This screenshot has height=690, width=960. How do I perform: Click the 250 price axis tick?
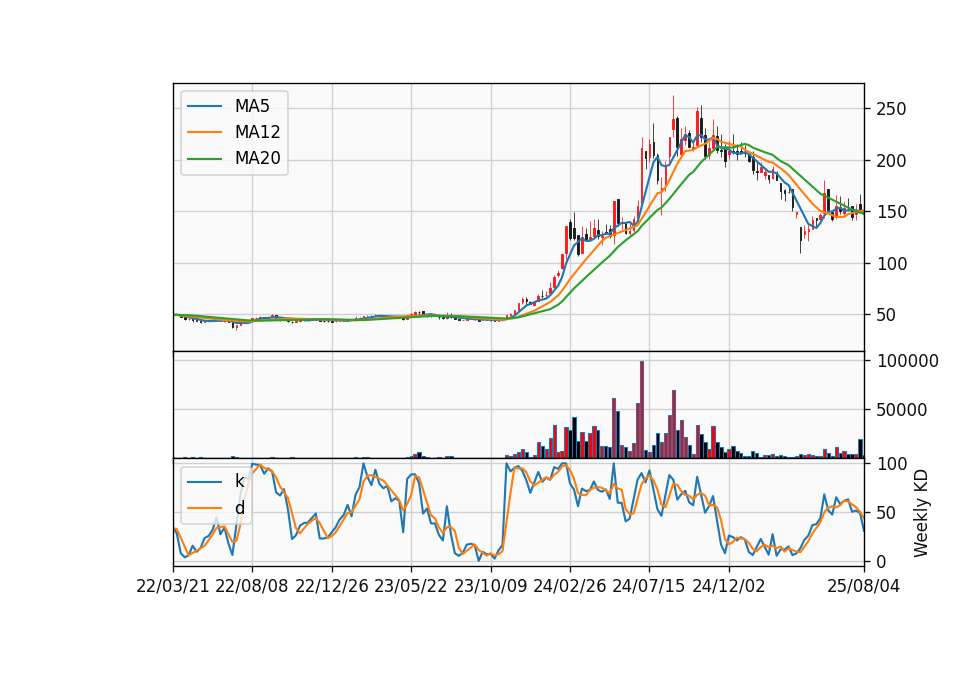coord(891,110)
